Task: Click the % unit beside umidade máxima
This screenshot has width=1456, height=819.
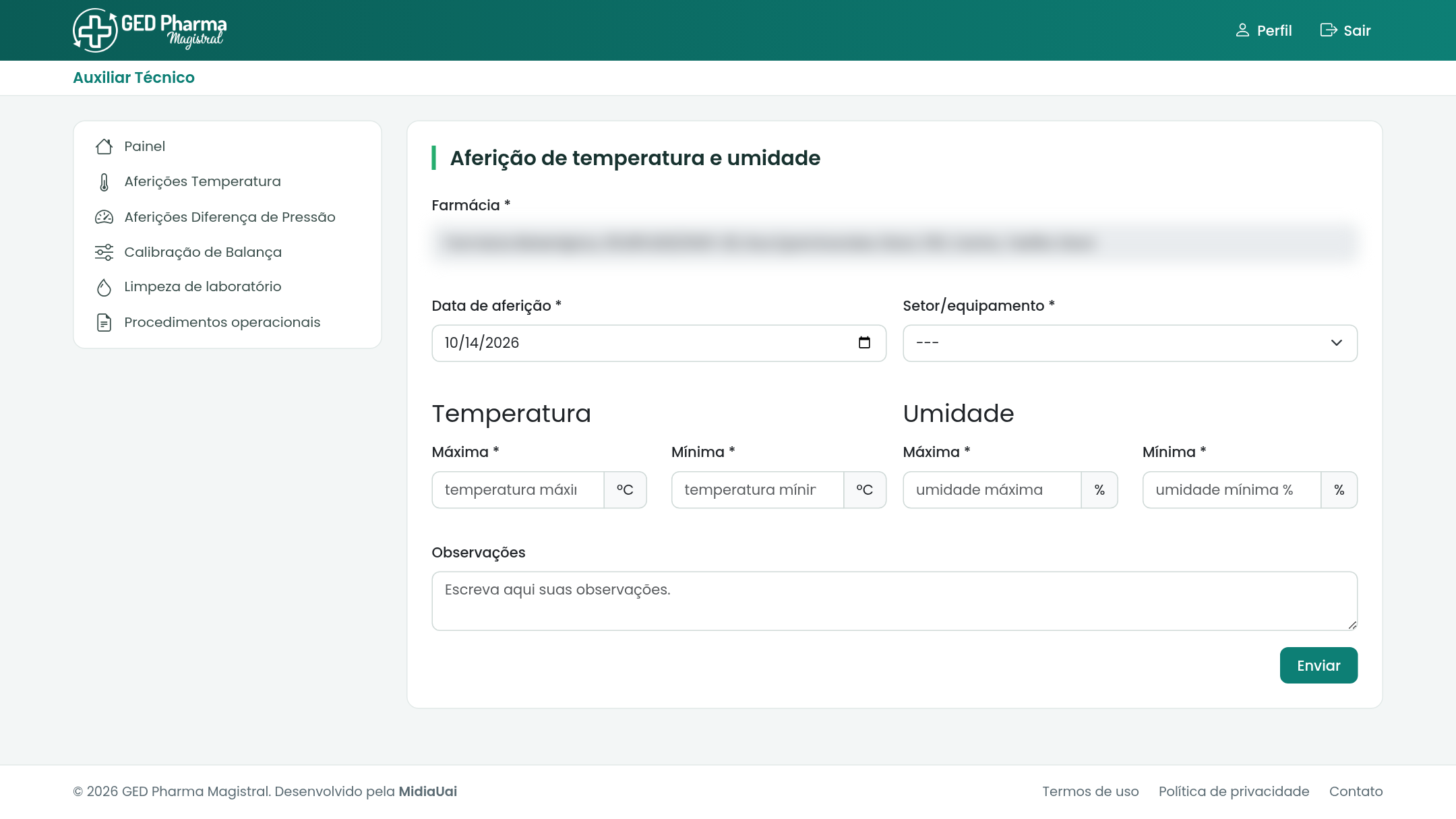Action: pos(1099,490)
